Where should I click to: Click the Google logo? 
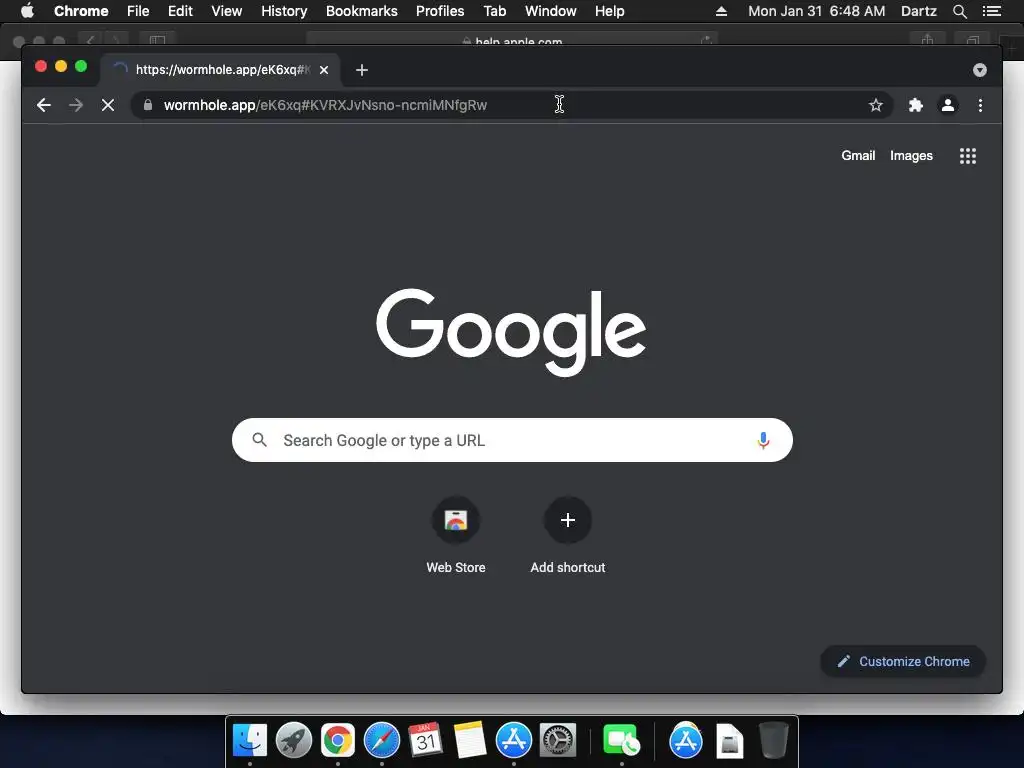coord(511,332)
